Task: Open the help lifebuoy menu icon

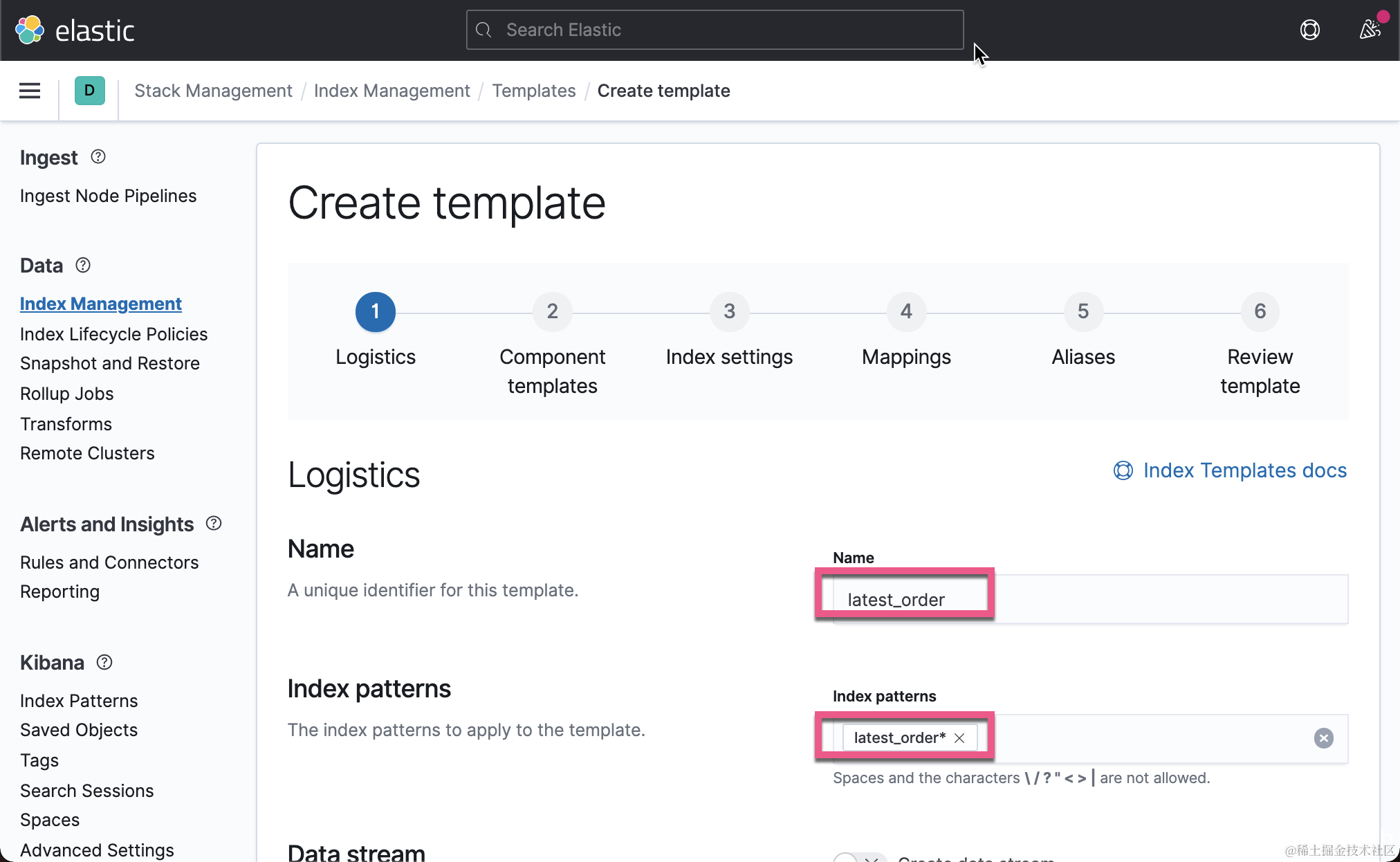Action: click(x=1309, y=30)
